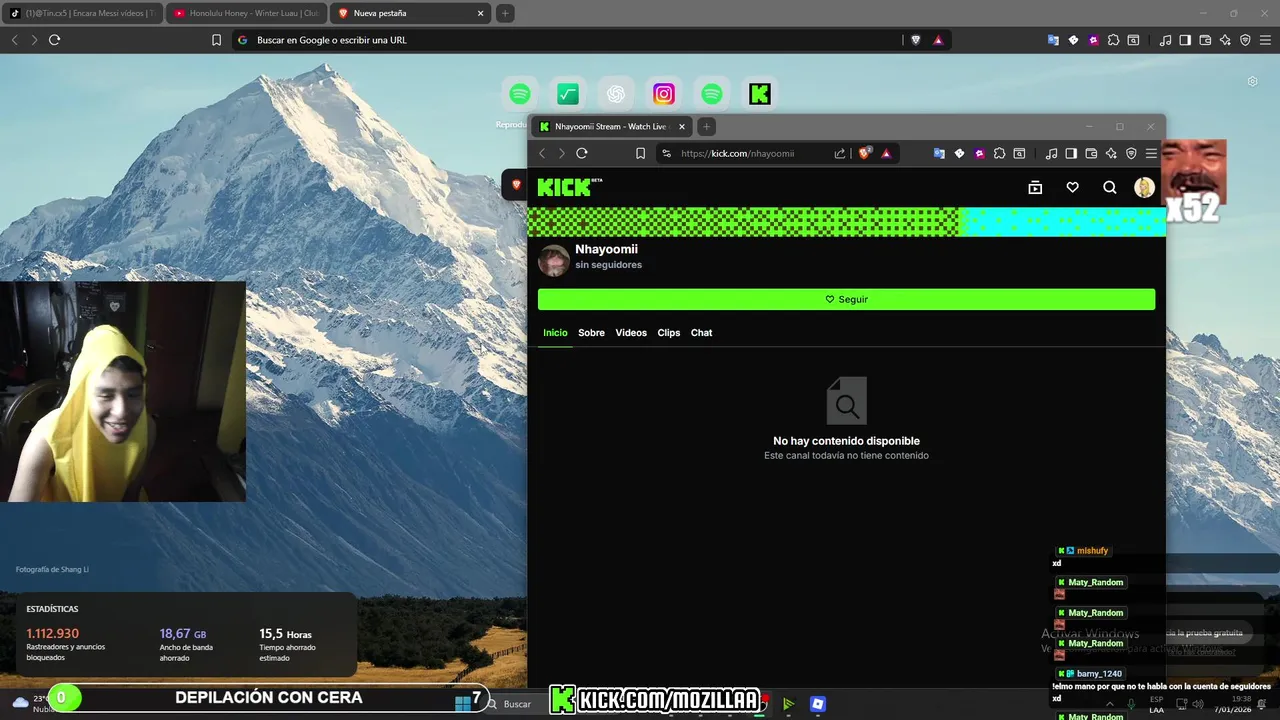Screen dimensions: 1280x720
Task: Open Leo AI sparkle in background window
Action: coord(1225,40)
